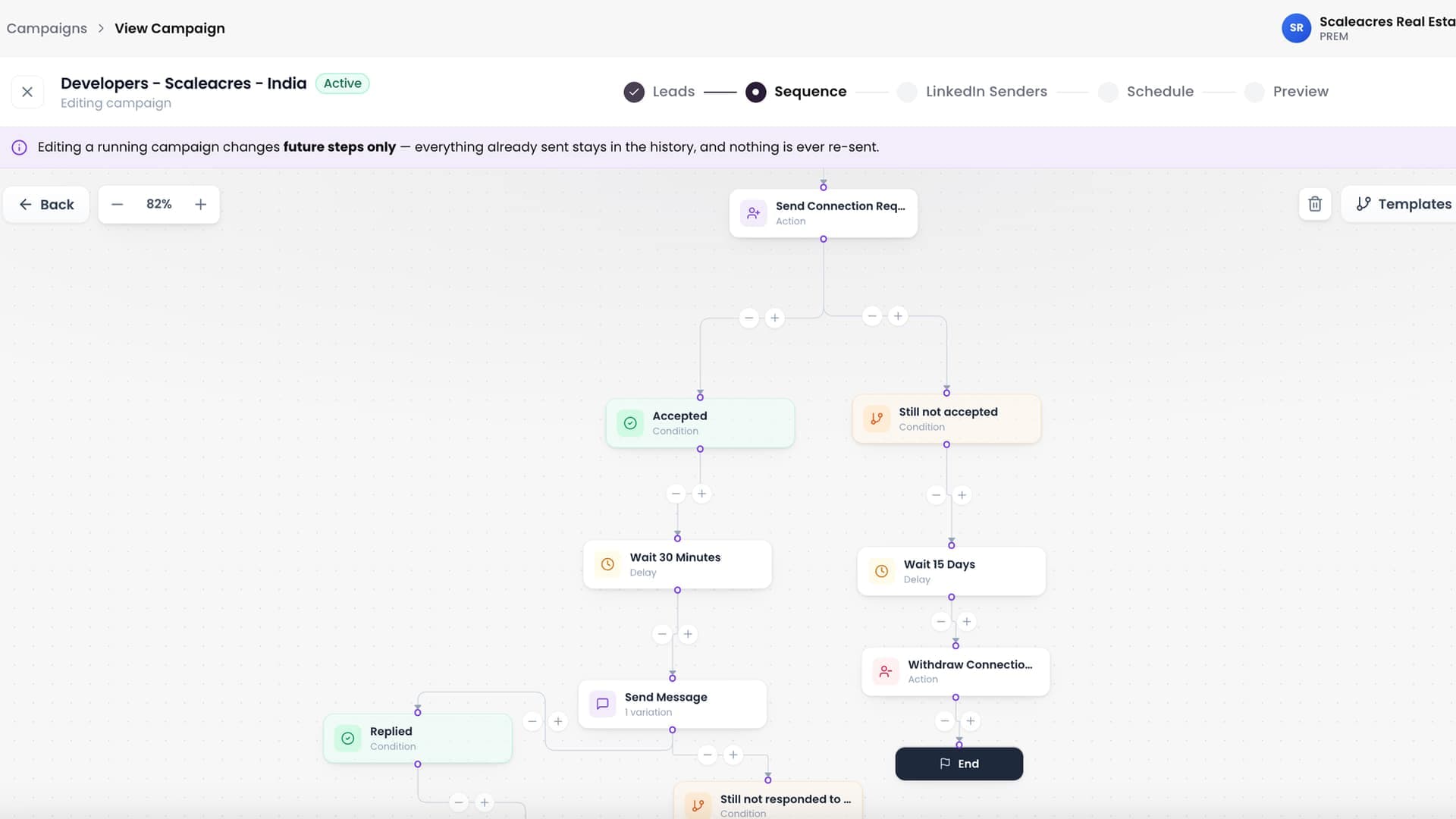Open the Schedule step
1456x819 pixels.
point(1146,92)
